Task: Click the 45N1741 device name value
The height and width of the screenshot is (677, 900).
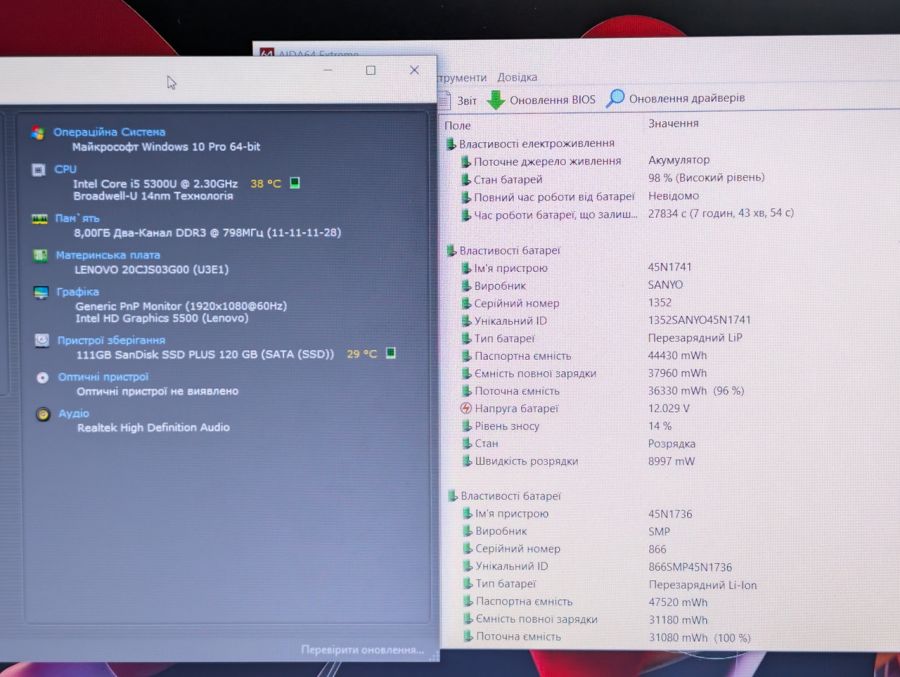Action: click(670, 267)
